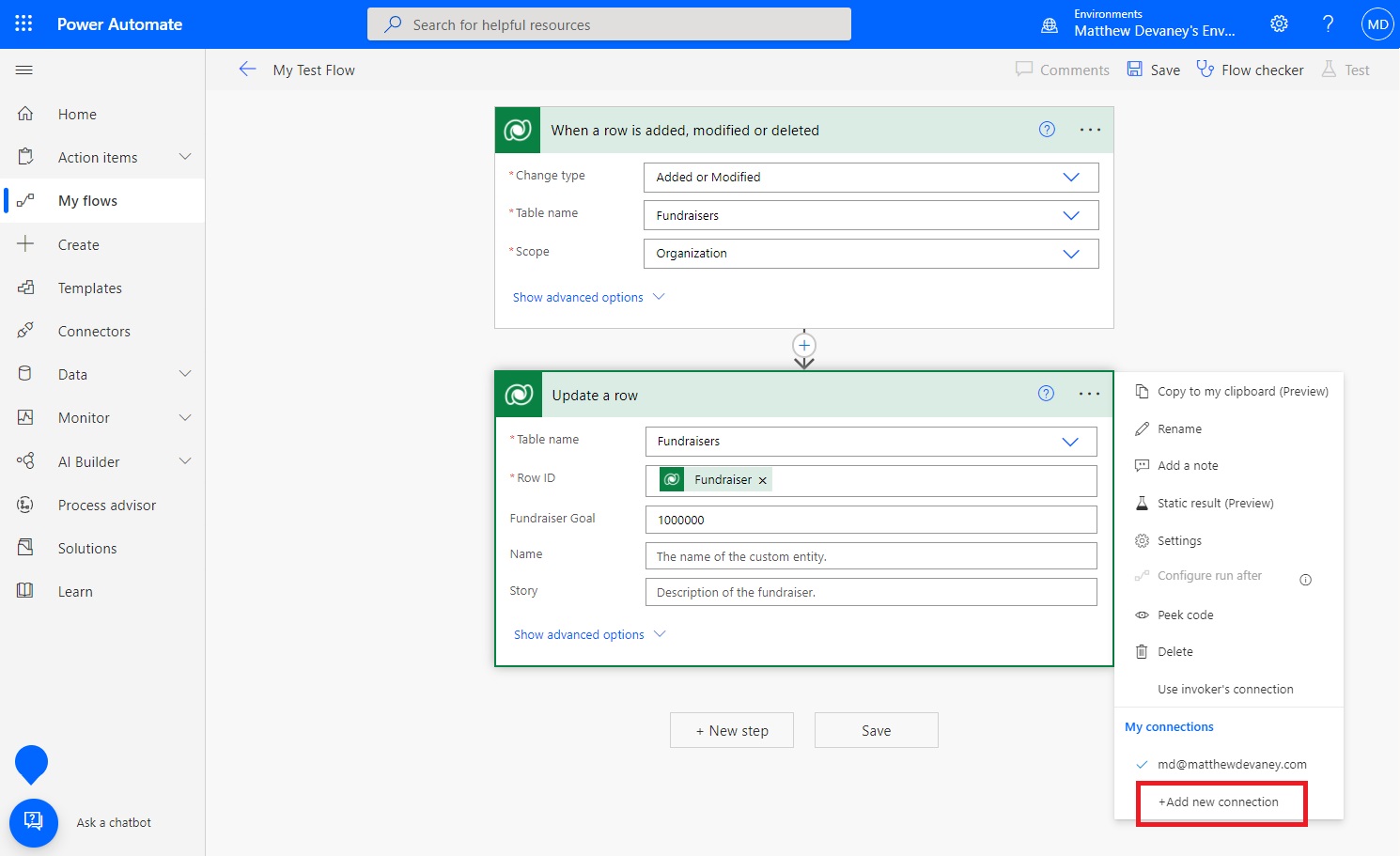
Task: Open the Connectors section
Action: pos(94,331)
